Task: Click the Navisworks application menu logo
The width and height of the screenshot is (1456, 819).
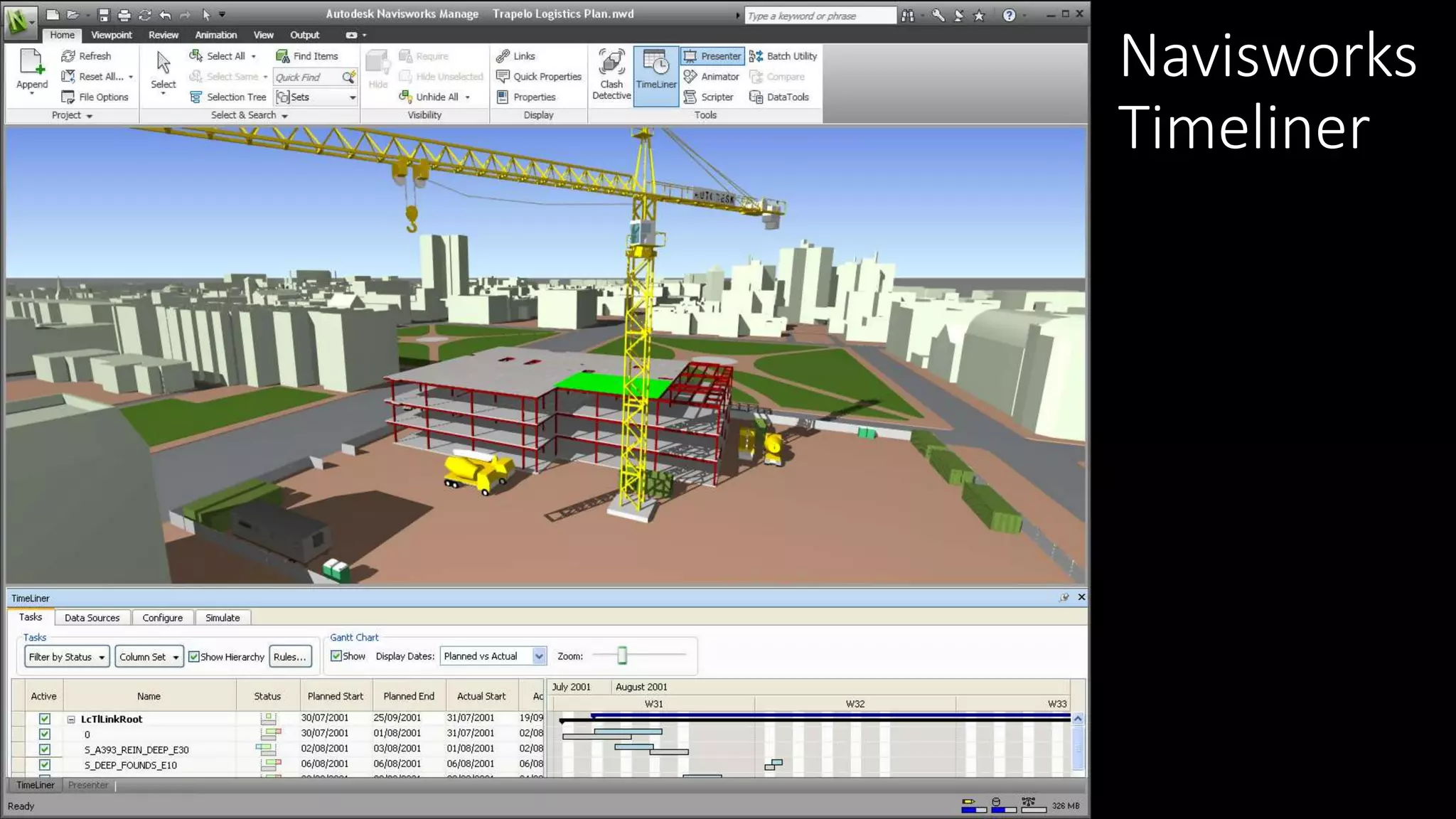Action: pos(20,21)
